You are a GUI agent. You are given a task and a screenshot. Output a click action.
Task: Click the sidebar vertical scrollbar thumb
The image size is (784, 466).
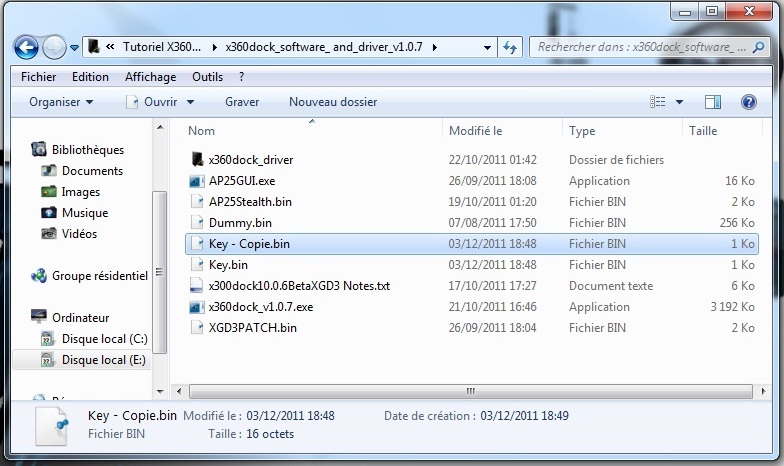coord(160,272)
